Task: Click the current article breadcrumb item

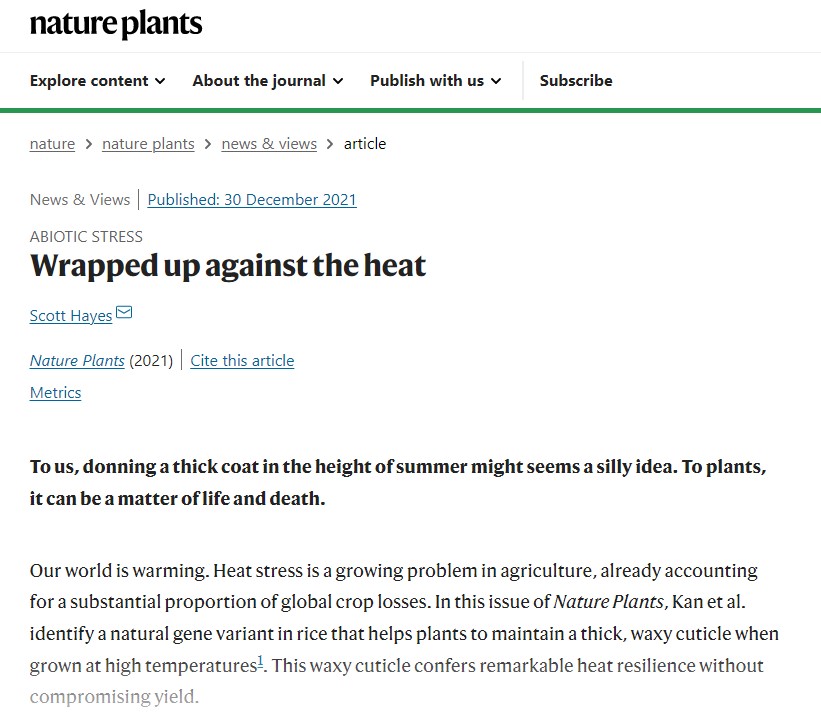Action: 365,144
